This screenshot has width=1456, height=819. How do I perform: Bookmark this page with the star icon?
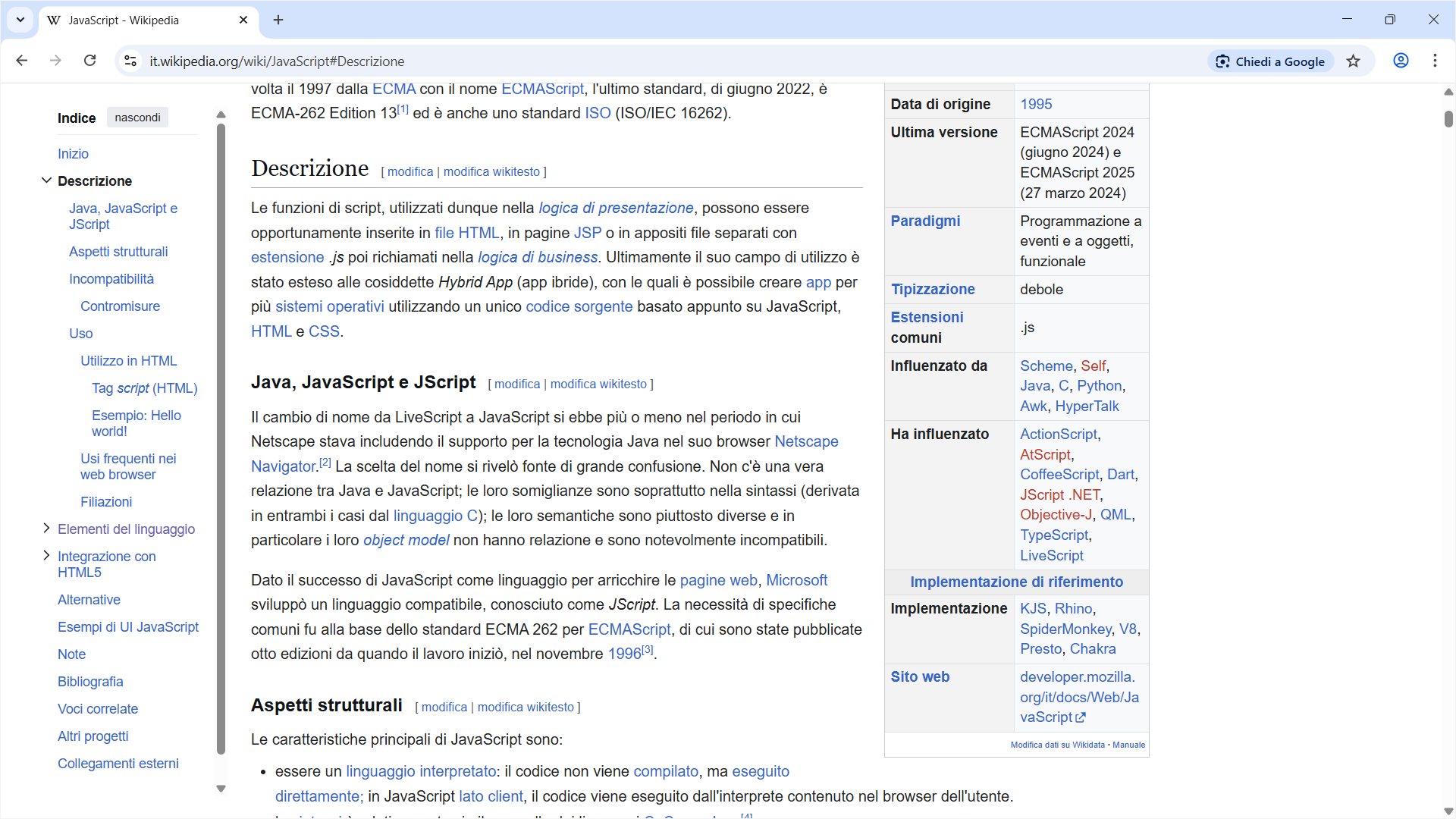[1354, 61]
